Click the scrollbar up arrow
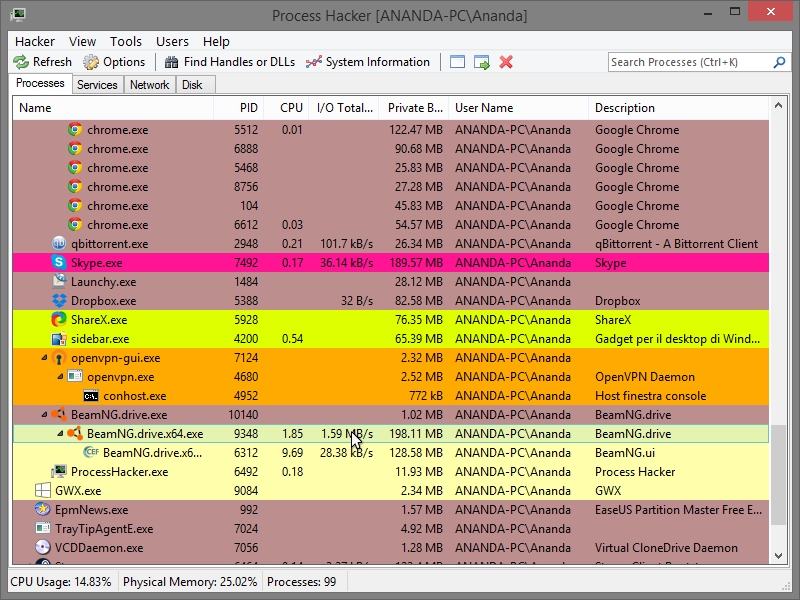This screenshot has width=800, height=600. [778, 106]
